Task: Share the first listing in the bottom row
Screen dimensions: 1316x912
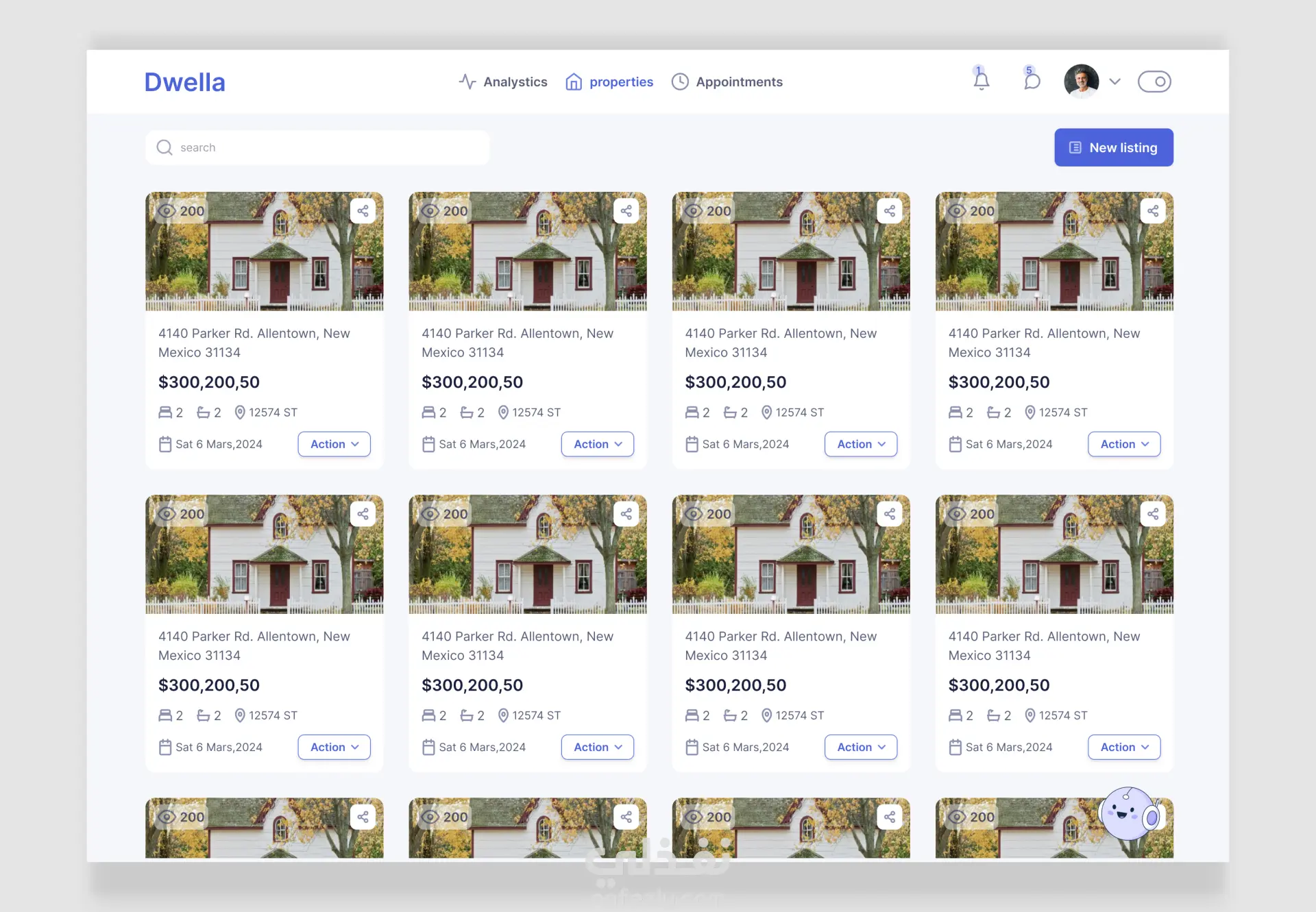Action: point(363,817)
